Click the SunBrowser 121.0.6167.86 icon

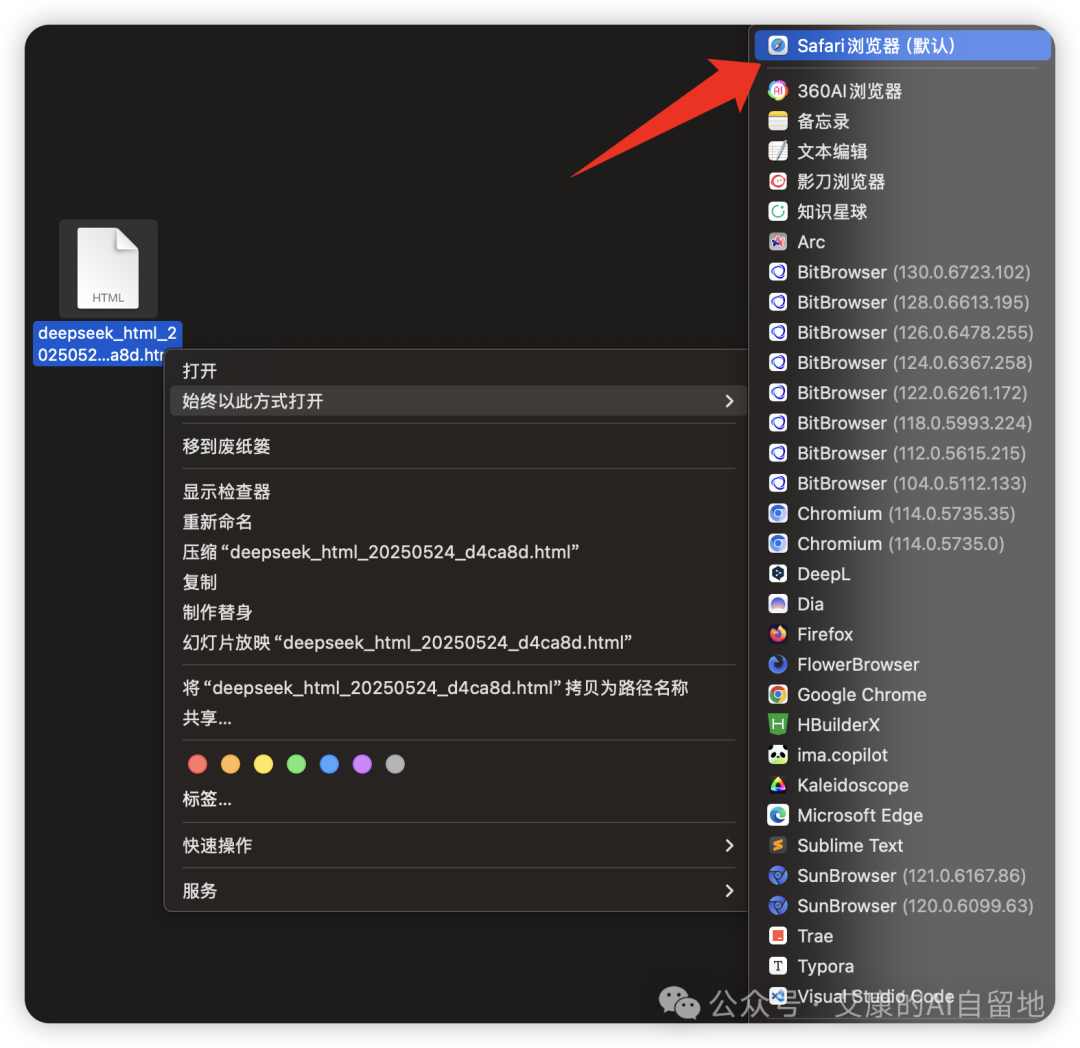pos(778,875)
